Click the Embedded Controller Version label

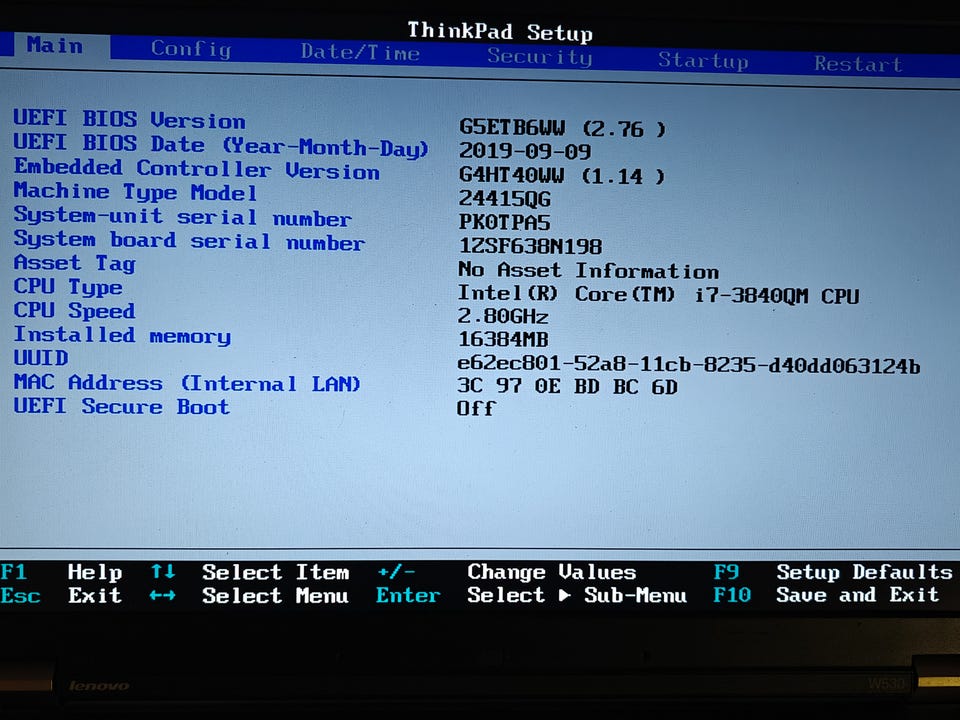coord(197,169)
